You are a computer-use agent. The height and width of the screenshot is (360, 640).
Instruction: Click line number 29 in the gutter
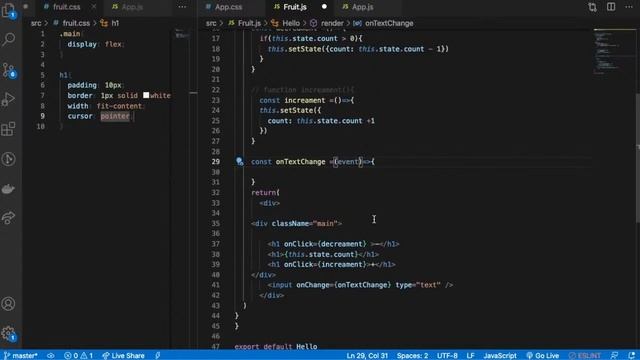coord(216,162)
